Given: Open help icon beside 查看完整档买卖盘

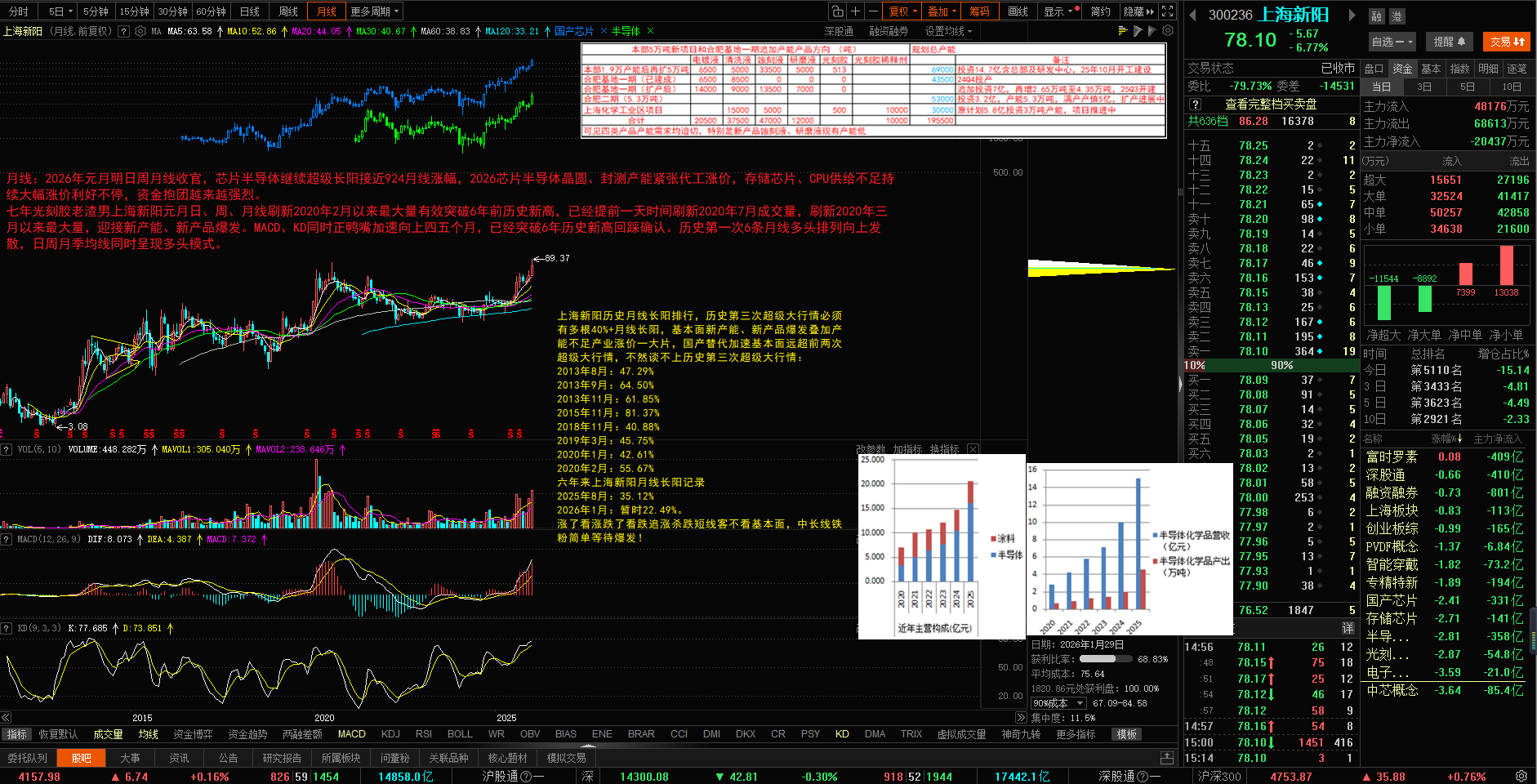Looking at the screenshot, I should click(x=1196, y=105).
